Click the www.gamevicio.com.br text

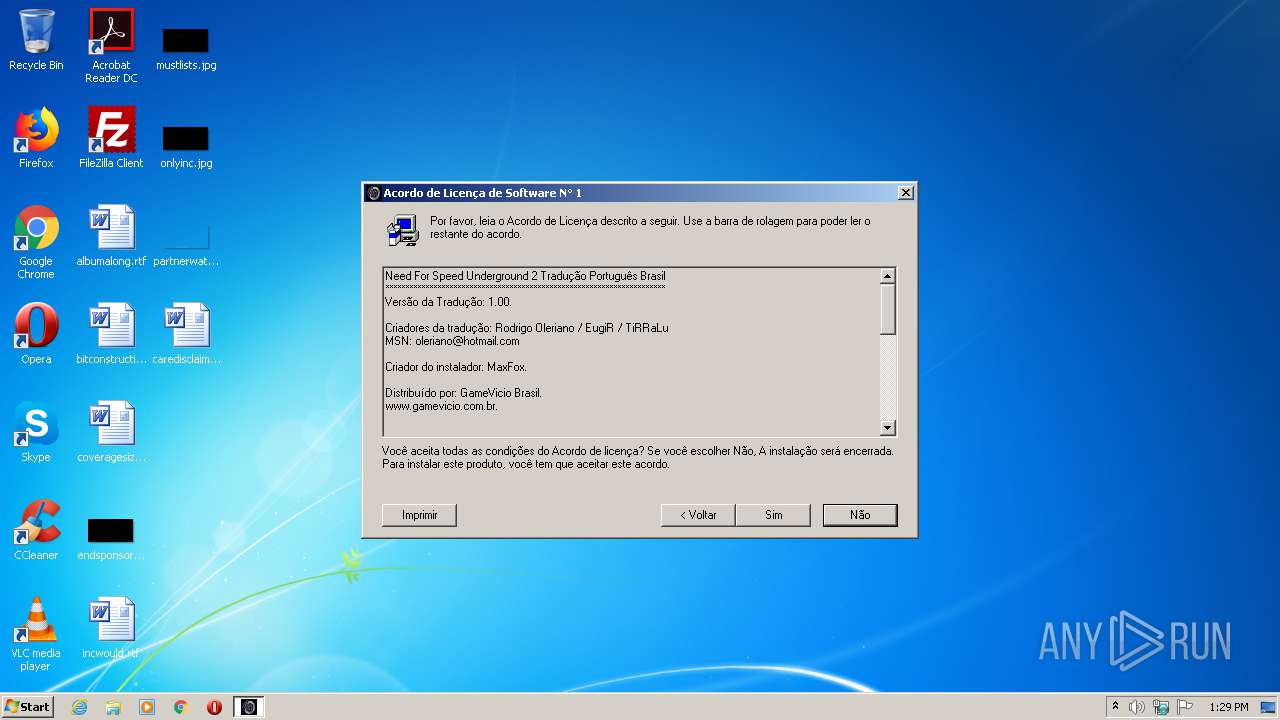click(x=441, y=406)
